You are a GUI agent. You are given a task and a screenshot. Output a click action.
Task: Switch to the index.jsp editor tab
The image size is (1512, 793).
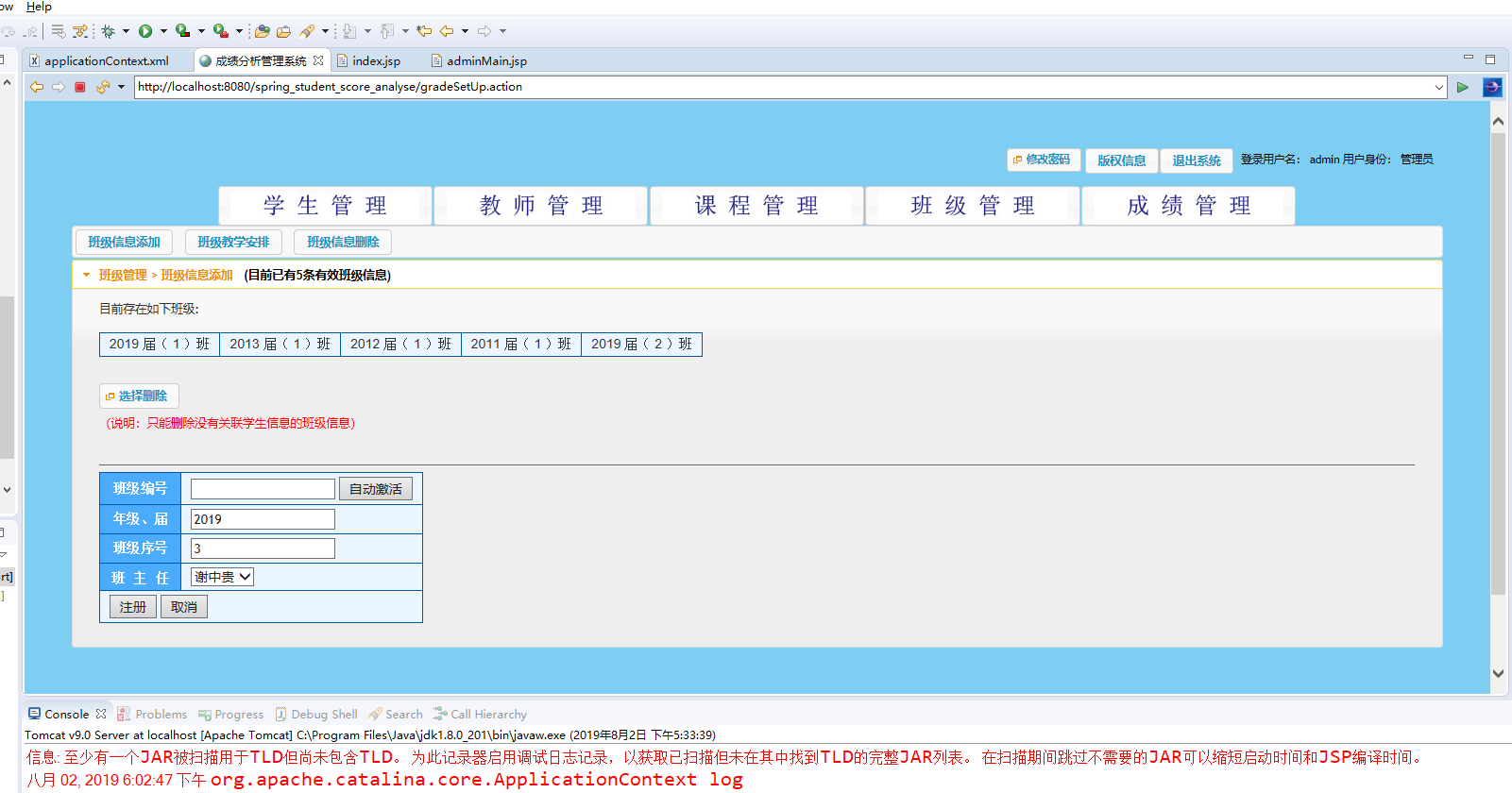pyautogui.click(x=375, y=60)
